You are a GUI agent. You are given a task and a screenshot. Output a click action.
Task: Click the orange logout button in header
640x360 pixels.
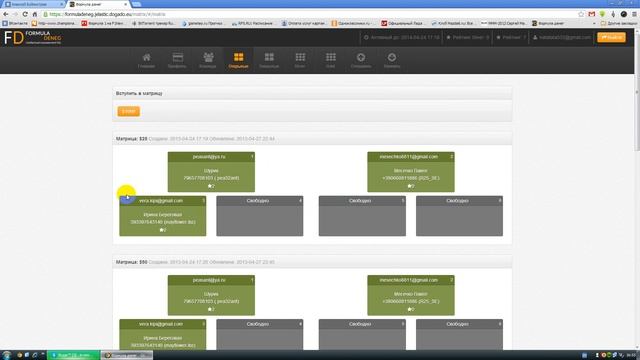point(611,37)
